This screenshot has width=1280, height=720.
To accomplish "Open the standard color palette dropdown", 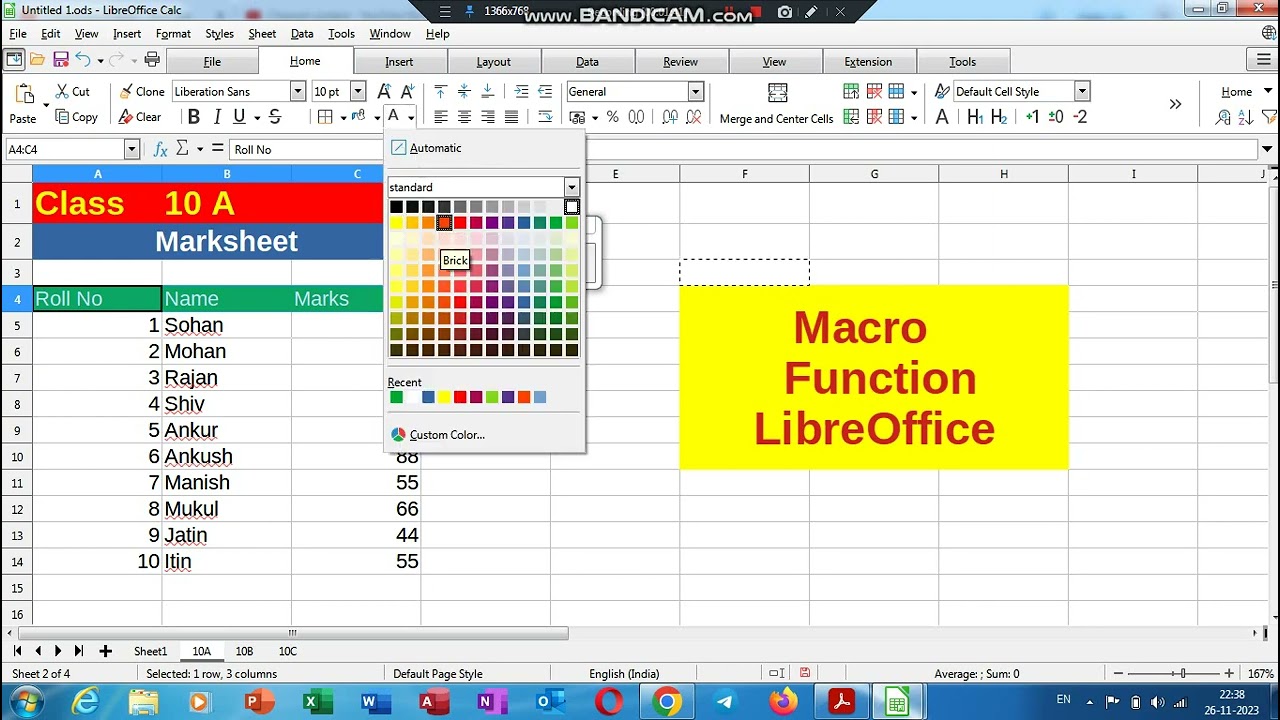I will pyautogui.click(x=571, y=187).
